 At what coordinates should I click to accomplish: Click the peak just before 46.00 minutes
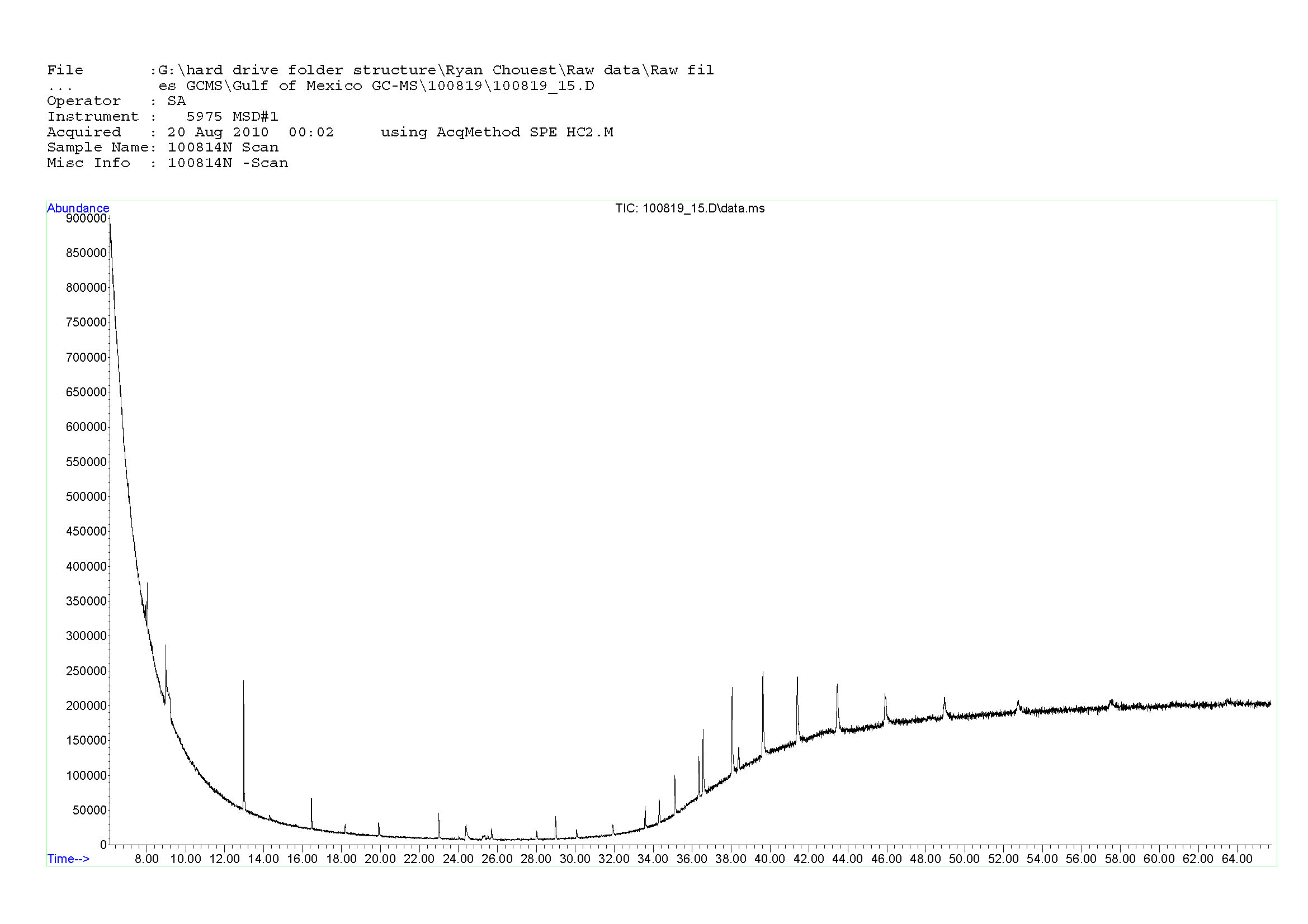[x=885, y=698]
